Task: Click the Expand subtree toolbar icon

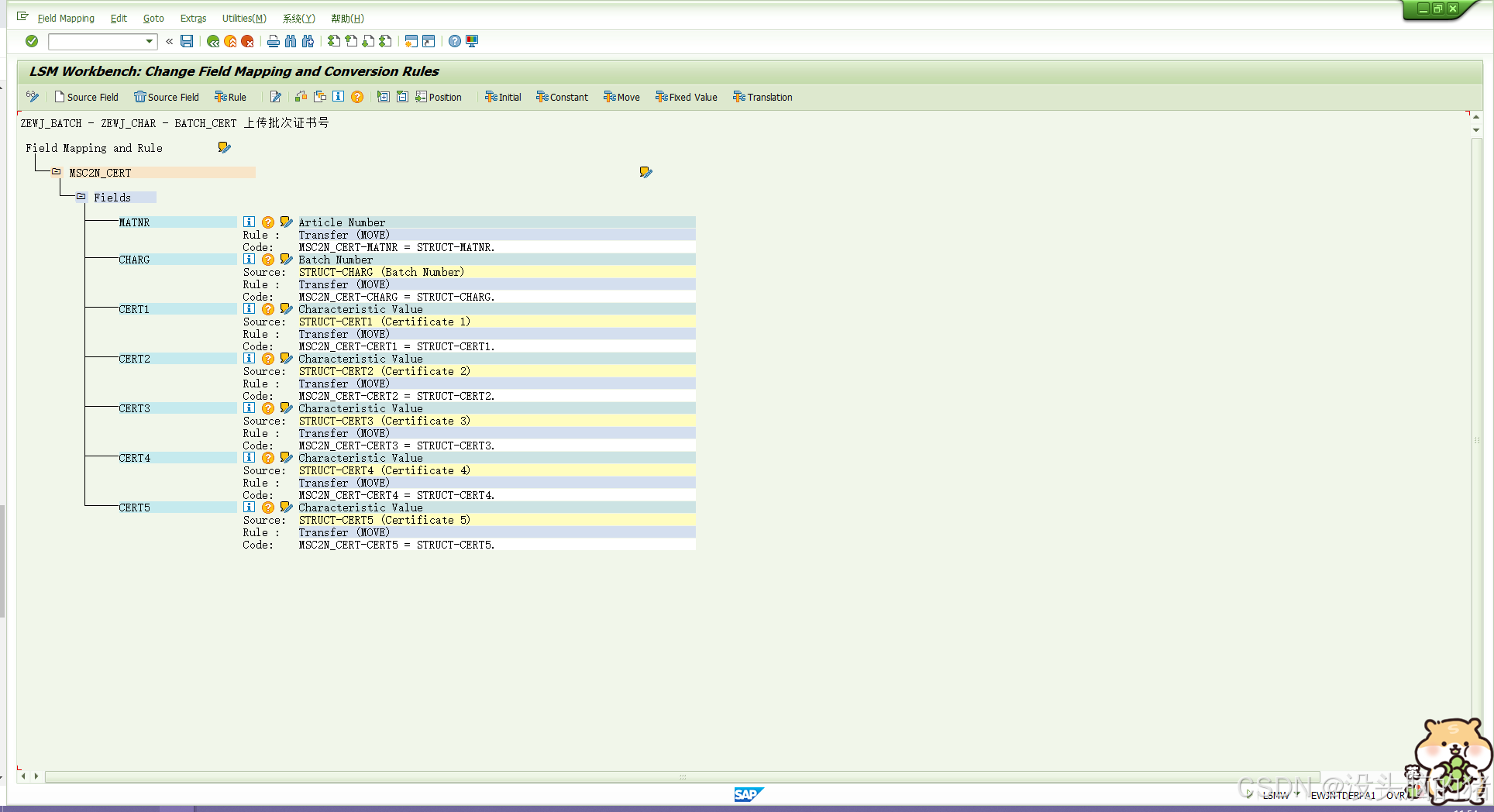Action: pos(384,97)
